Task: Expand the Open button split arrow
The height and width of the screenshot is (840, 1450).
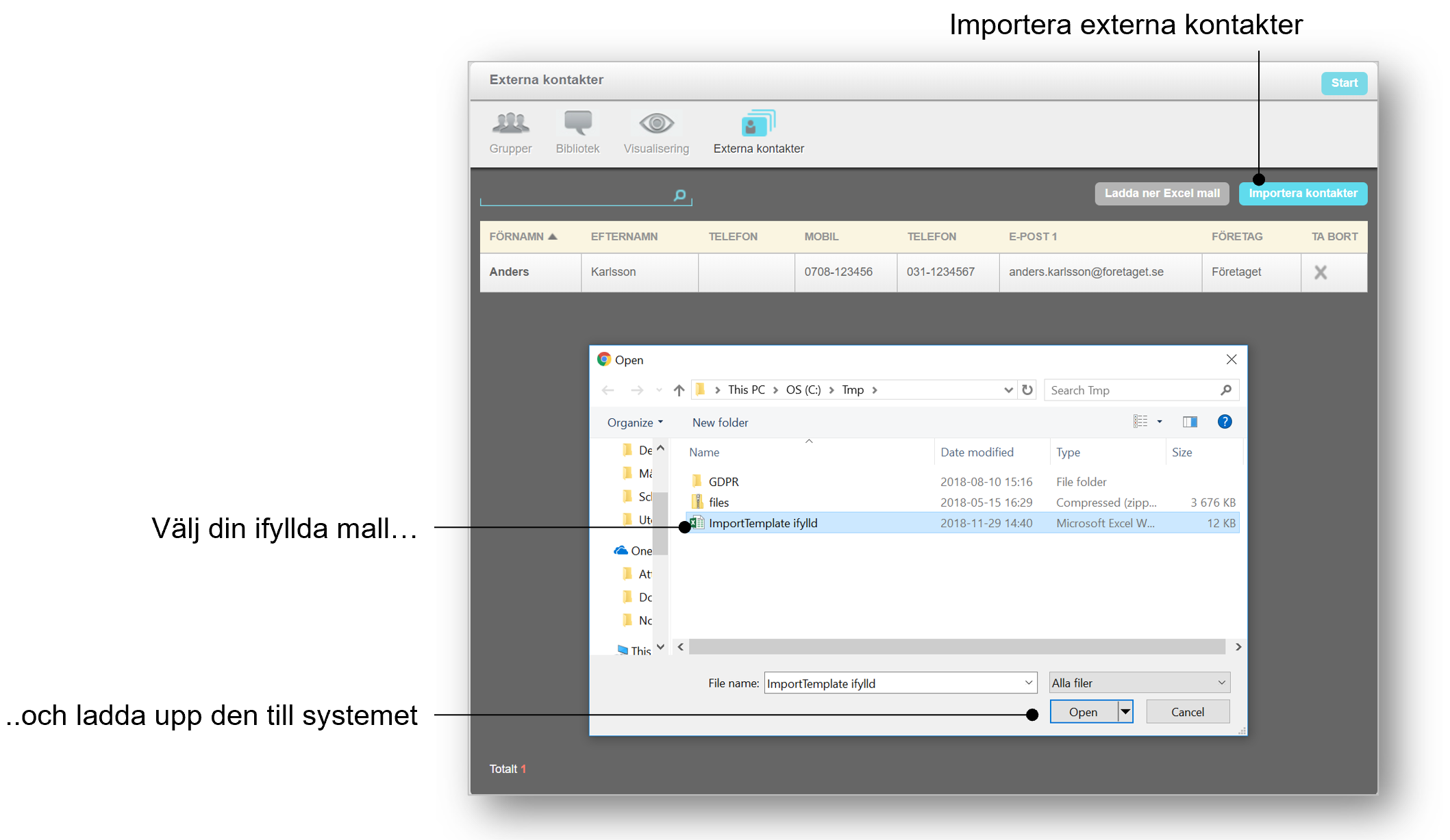Action: click(x=1125, y=712)
